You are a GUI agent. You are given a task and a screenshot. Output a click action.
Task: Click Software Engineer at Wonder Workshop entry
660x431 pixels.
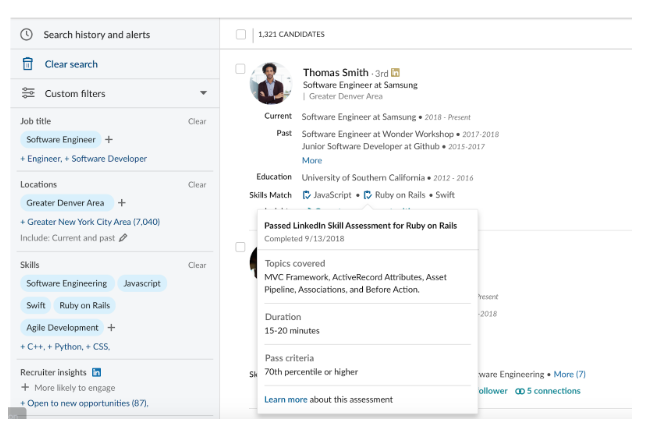pos(378,134)
